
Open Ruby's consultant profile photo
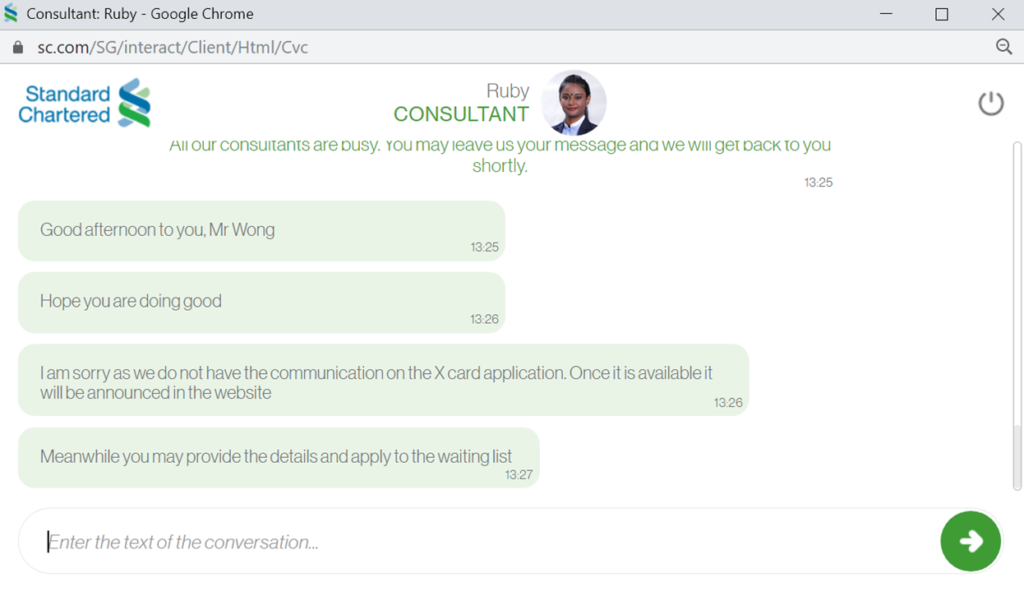coord(574,101)
